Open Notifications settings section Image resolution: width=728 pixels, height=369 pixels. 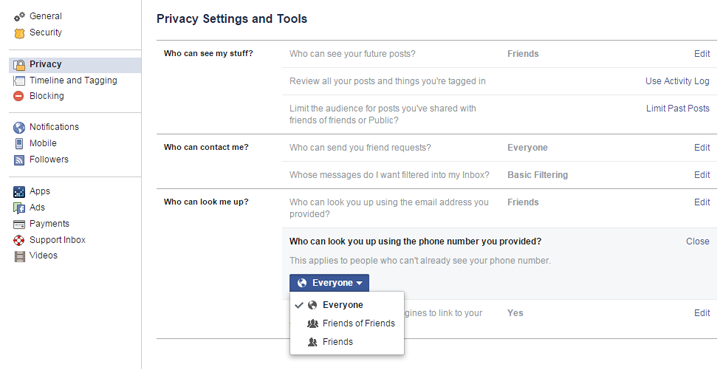[54, 127]
